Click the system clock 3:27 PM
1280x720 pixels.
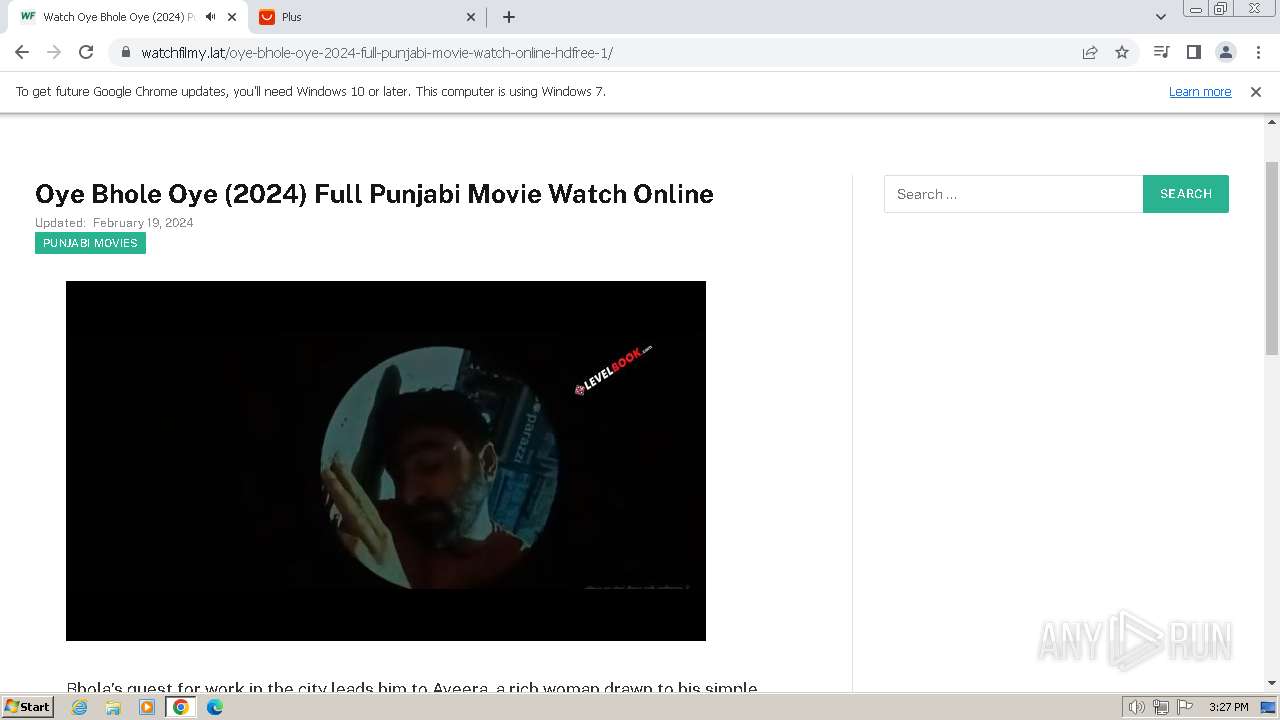[x=1228, y=707]
